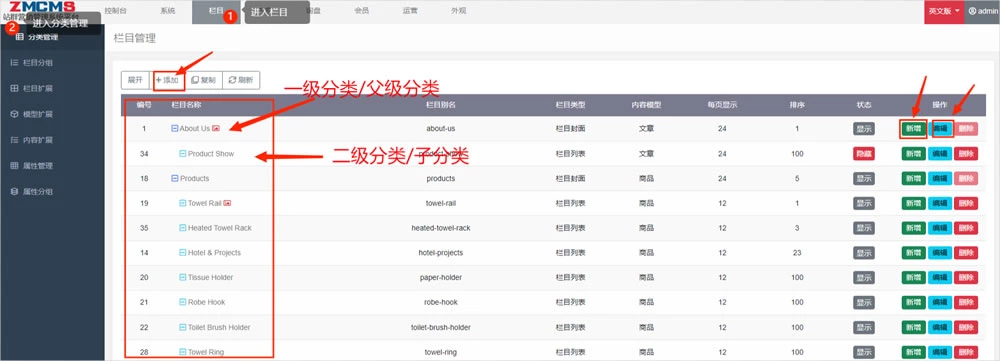Toggle 显示 status for Toilet Brush Holder

[x=864, y=327]
